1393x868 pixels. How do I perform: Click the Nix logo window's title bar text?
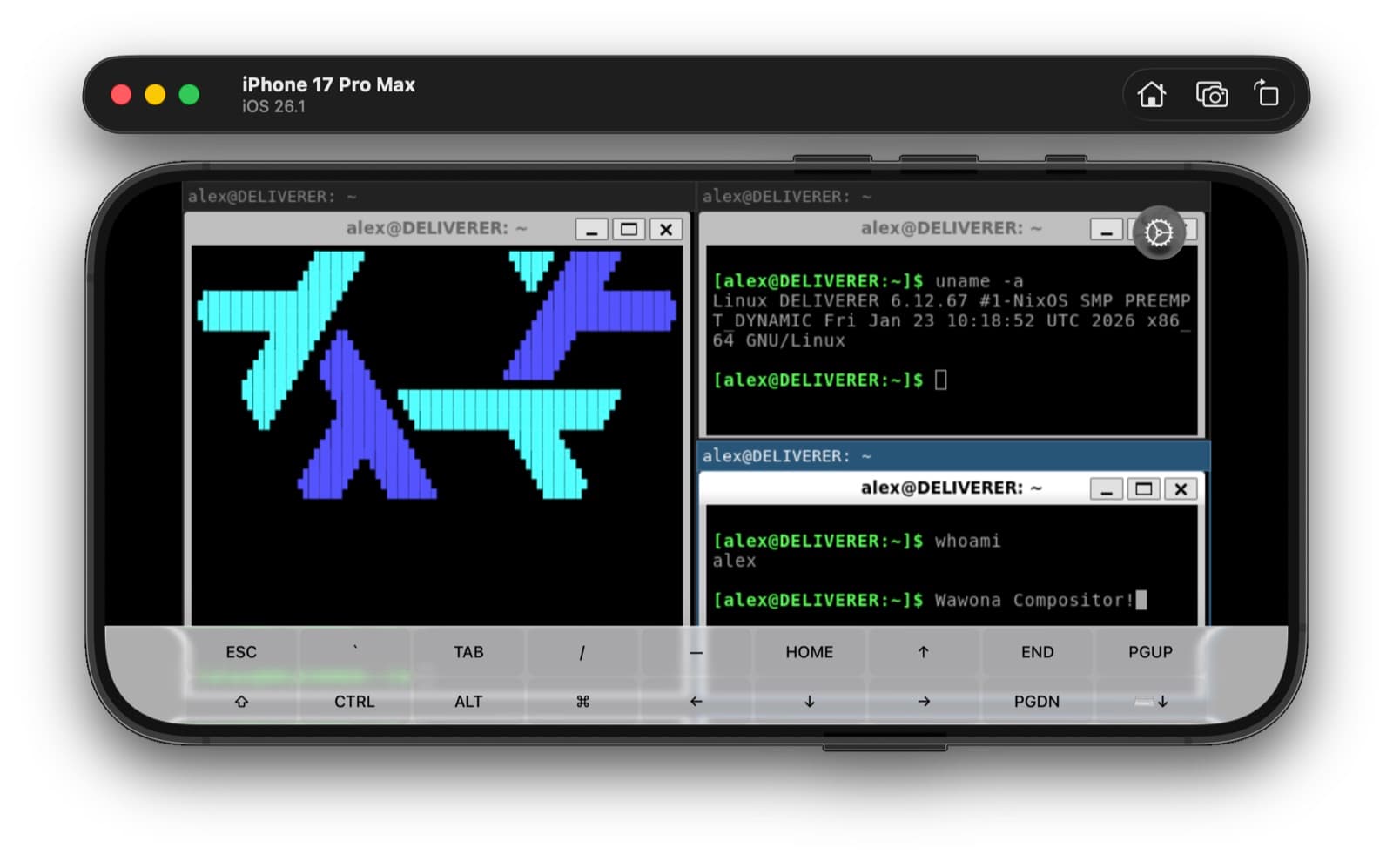click(436, 228)
